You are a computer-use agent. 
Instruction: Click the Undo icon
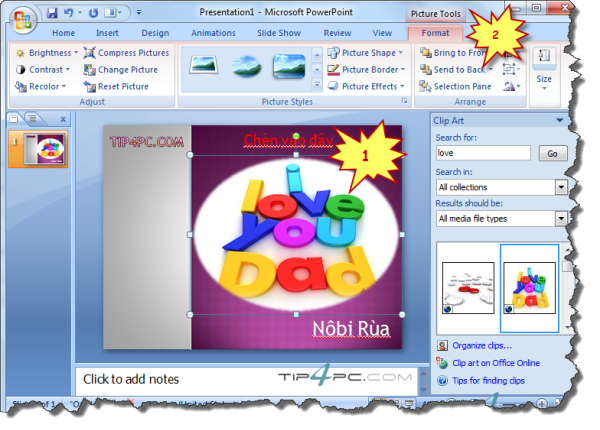click(x=68, y=13)
